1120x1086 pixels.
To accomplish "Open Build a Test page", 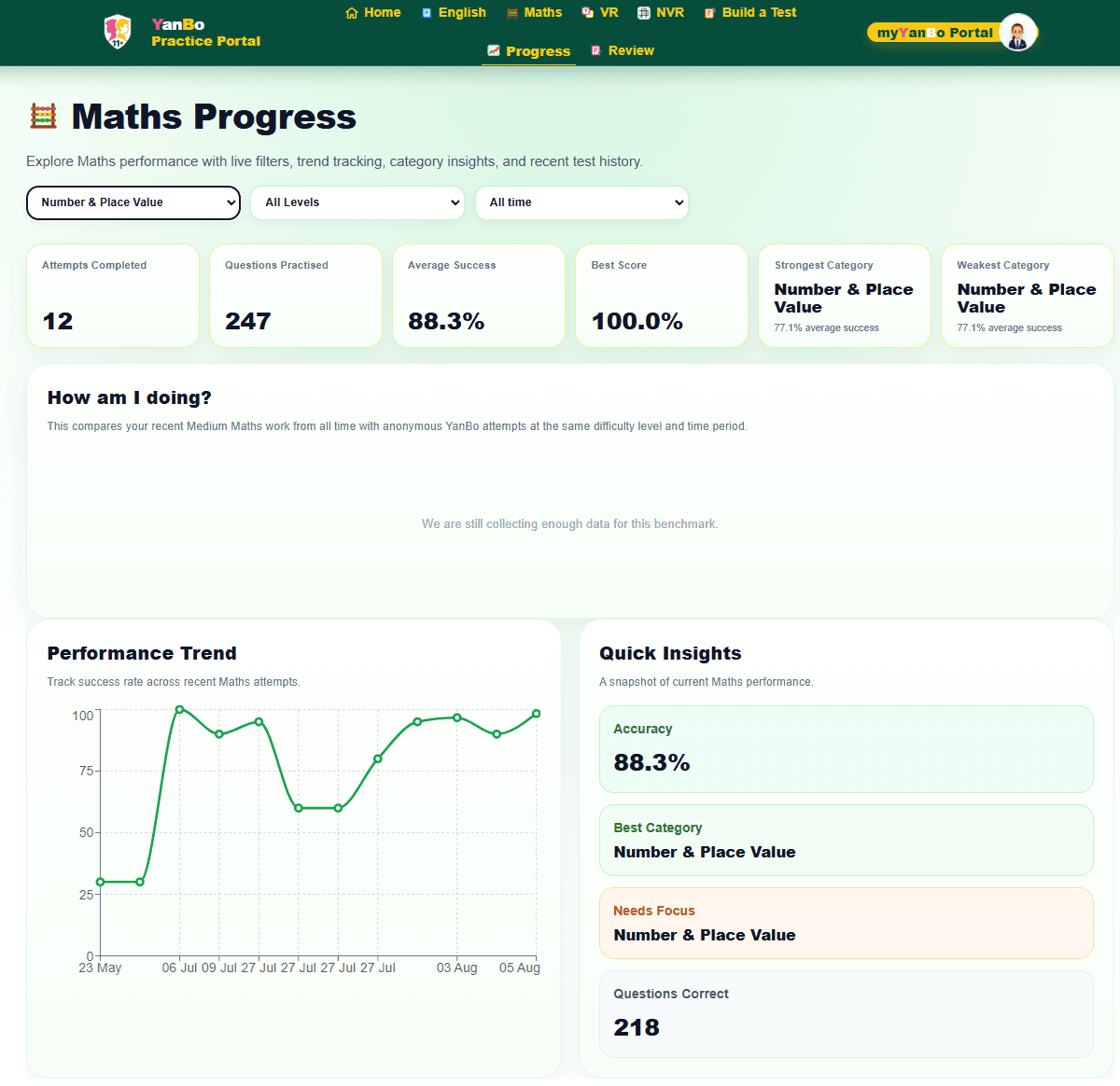I will 750,13.
